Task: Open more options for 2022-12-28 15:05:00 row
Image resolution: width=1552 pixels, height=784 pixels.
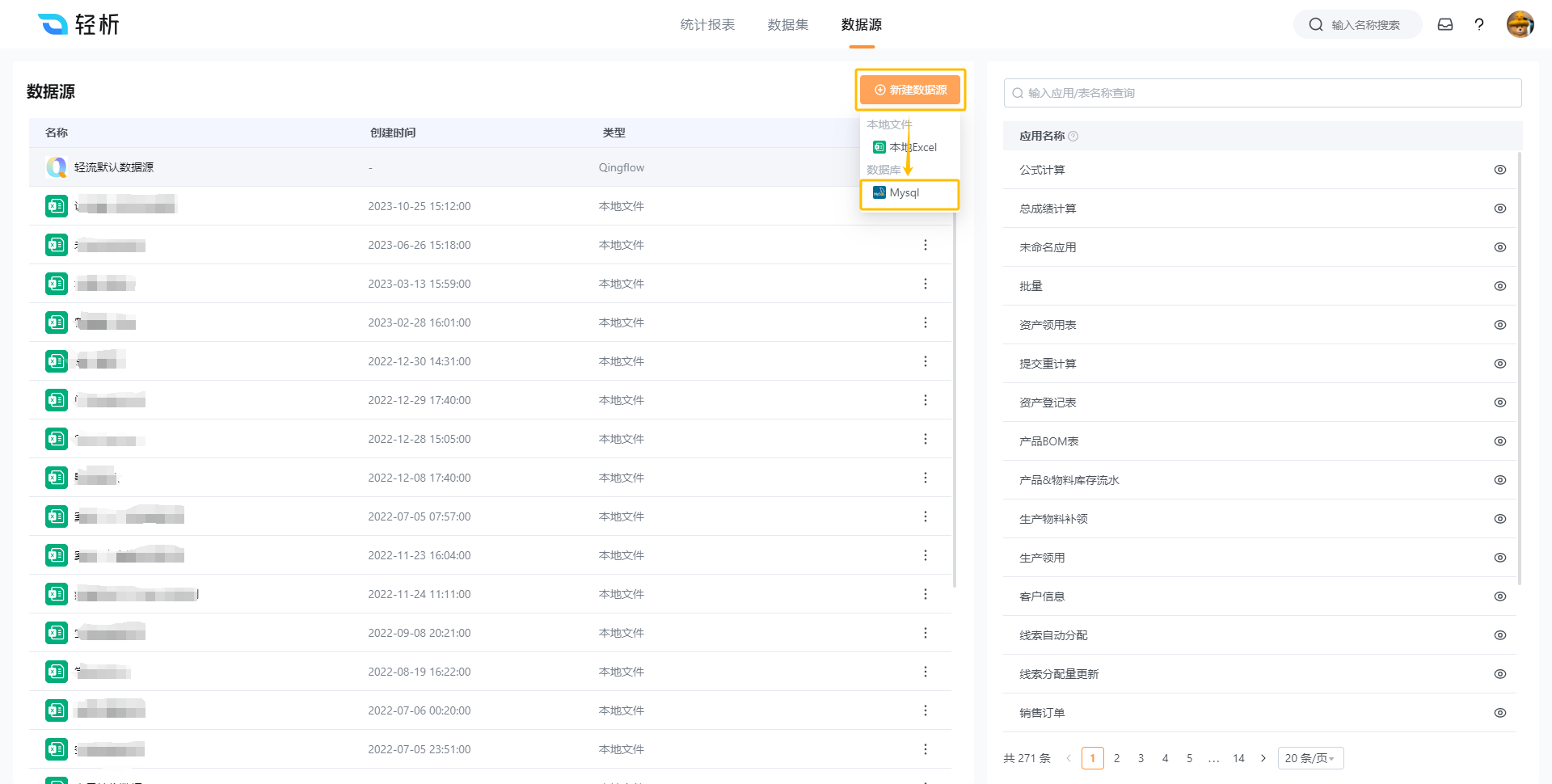Action: pyautogui.click(x=926, y=439)
